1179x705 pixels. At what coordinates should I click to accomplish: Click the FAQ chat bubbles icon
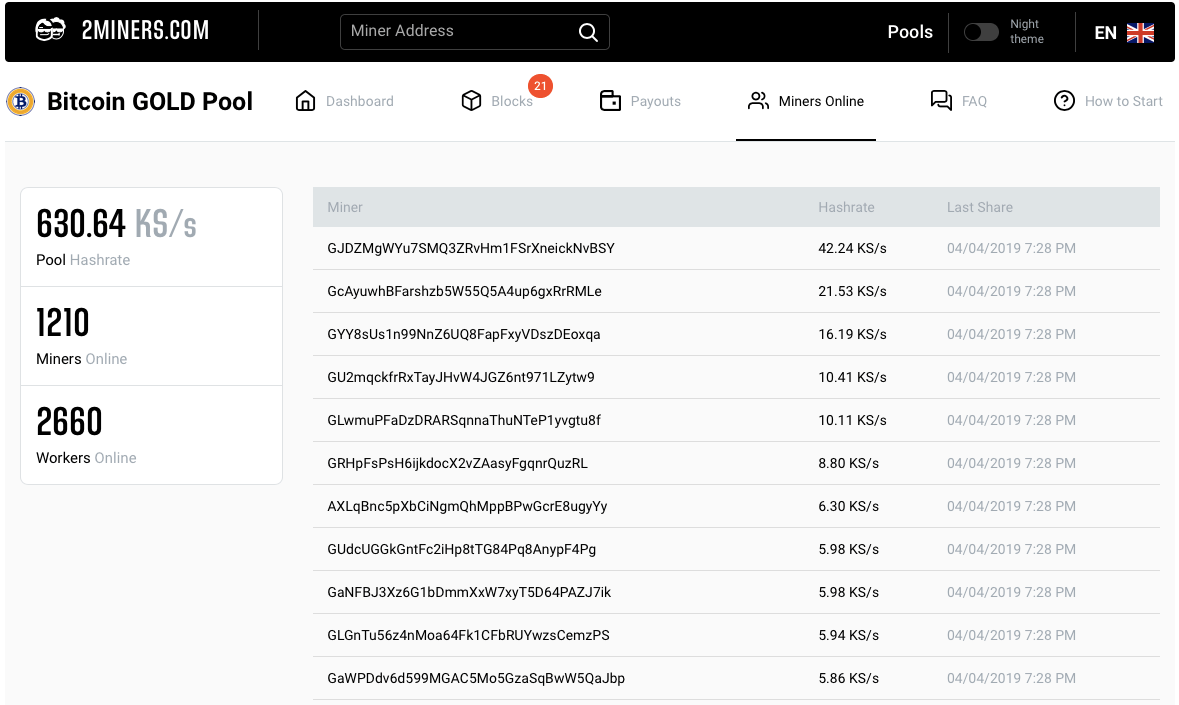[940, 101]
